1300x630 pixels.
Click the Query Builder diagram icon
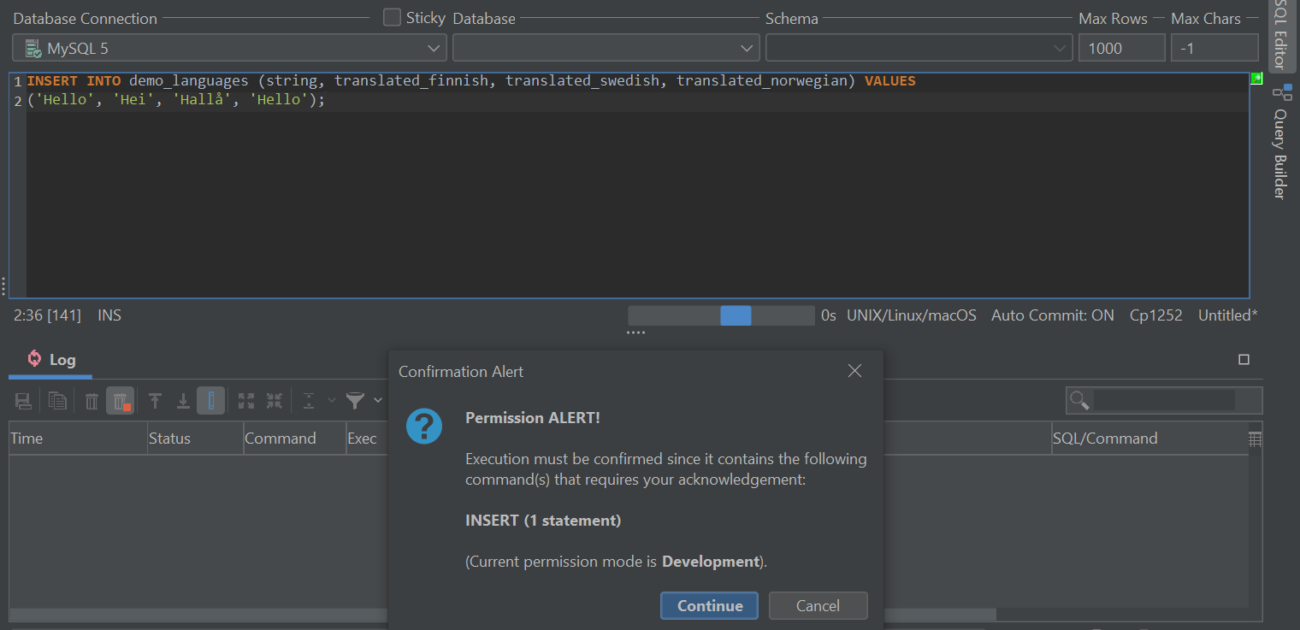pos(1281,91)
